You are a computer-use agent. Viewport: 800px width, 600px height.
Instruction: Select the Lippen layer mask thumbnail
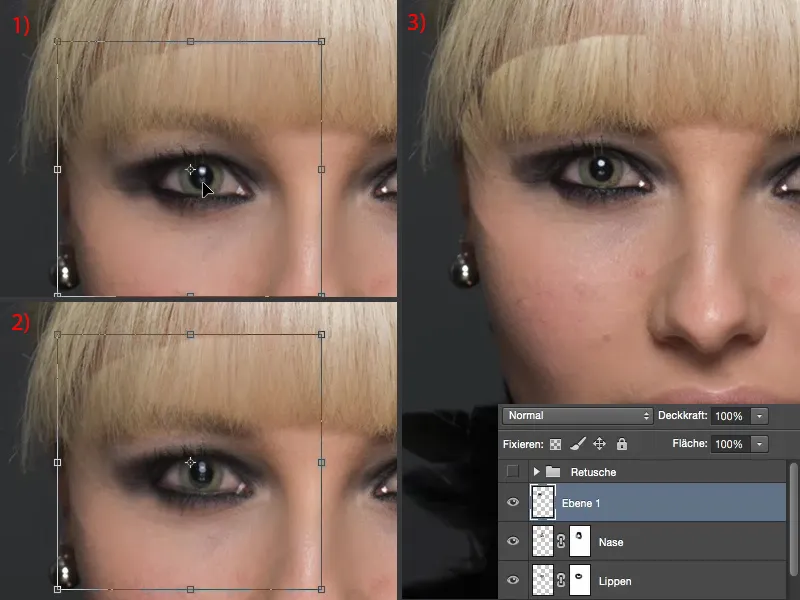[x=580, y=580]
